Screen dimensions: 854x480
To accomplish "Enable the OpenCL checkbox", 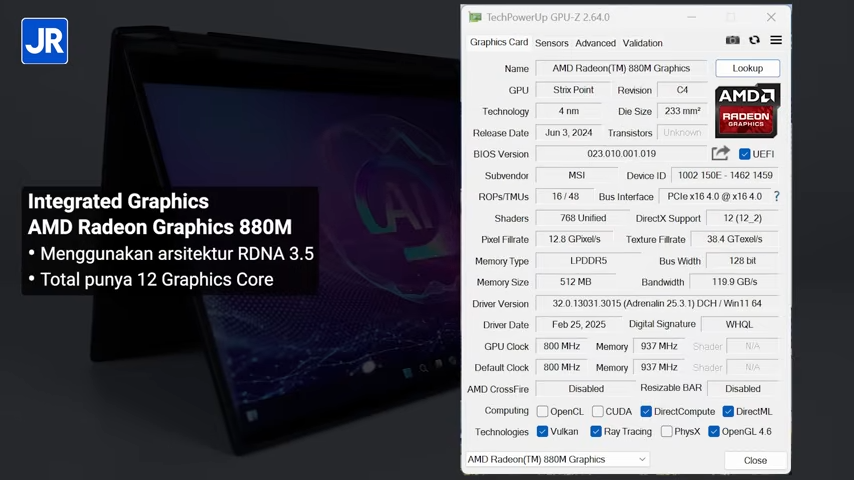I will [x=542, y=411].
